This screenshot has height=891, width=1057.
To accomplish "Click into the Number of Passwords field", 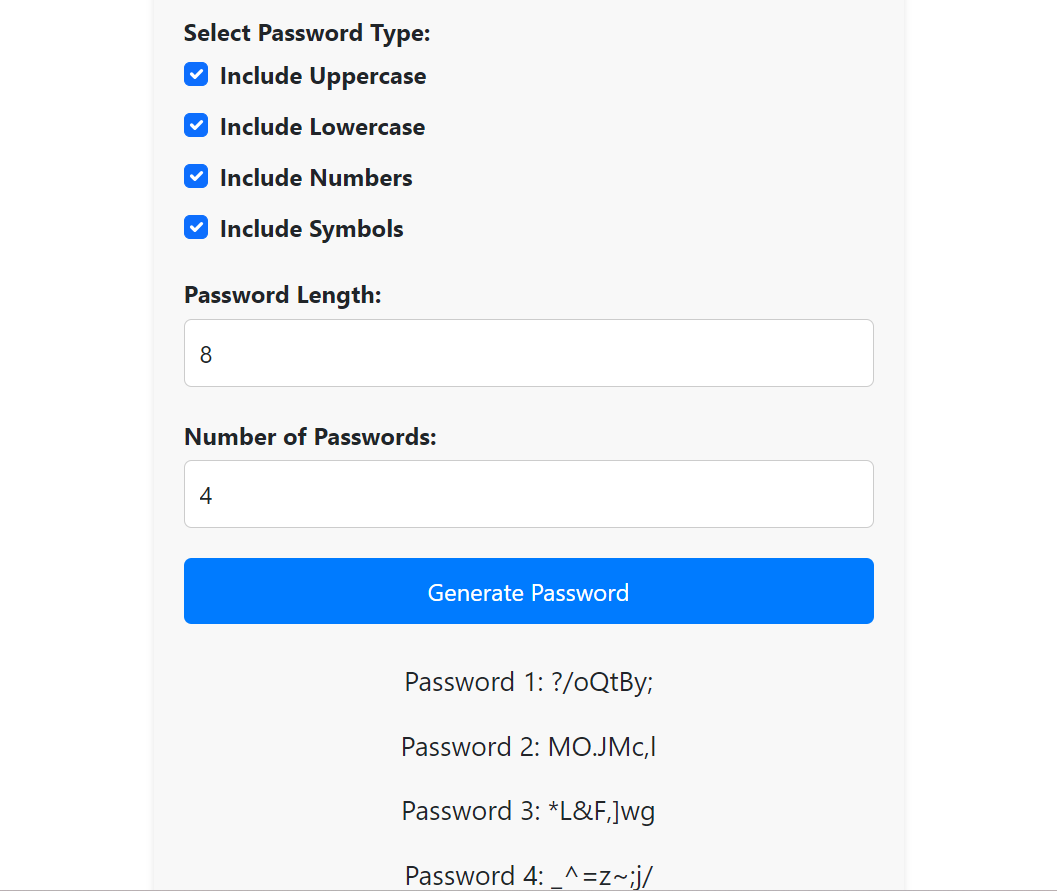I will (528, 494).
